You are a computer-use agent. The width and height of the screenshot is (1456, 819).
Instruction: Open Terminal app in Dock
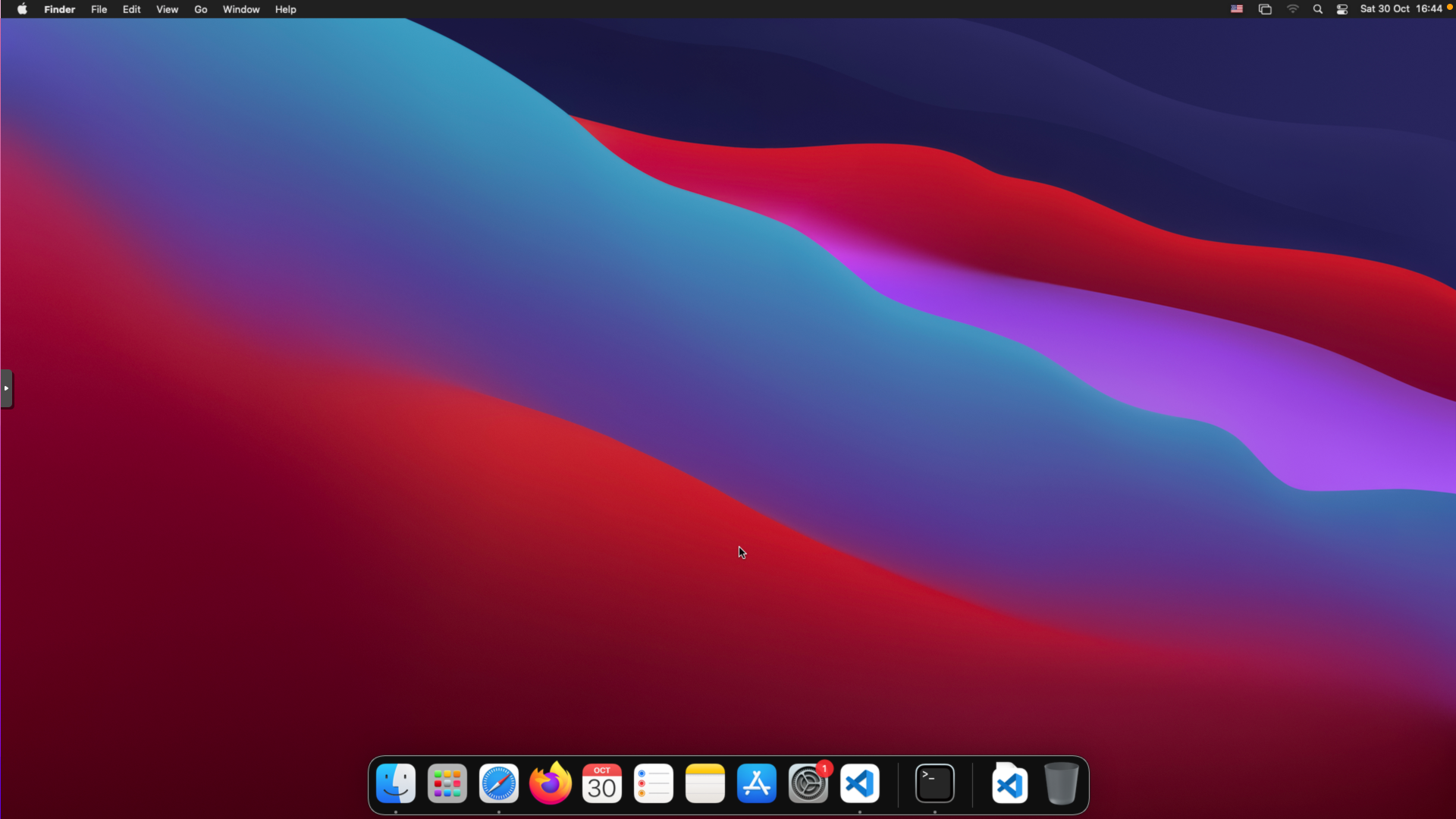pos(935,783)
